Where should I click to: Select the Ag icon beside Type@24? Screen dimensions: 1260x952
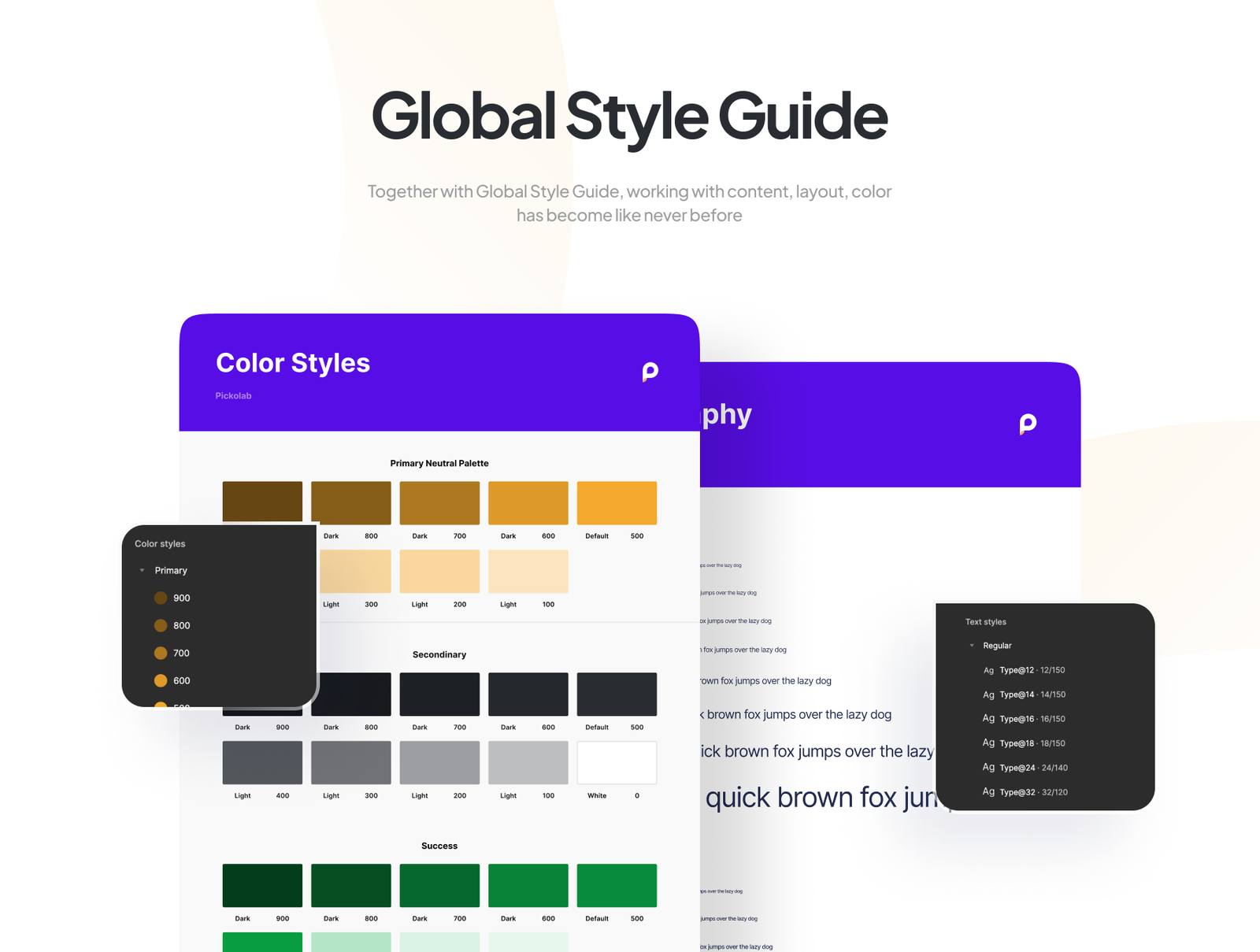tap(988, 767)
